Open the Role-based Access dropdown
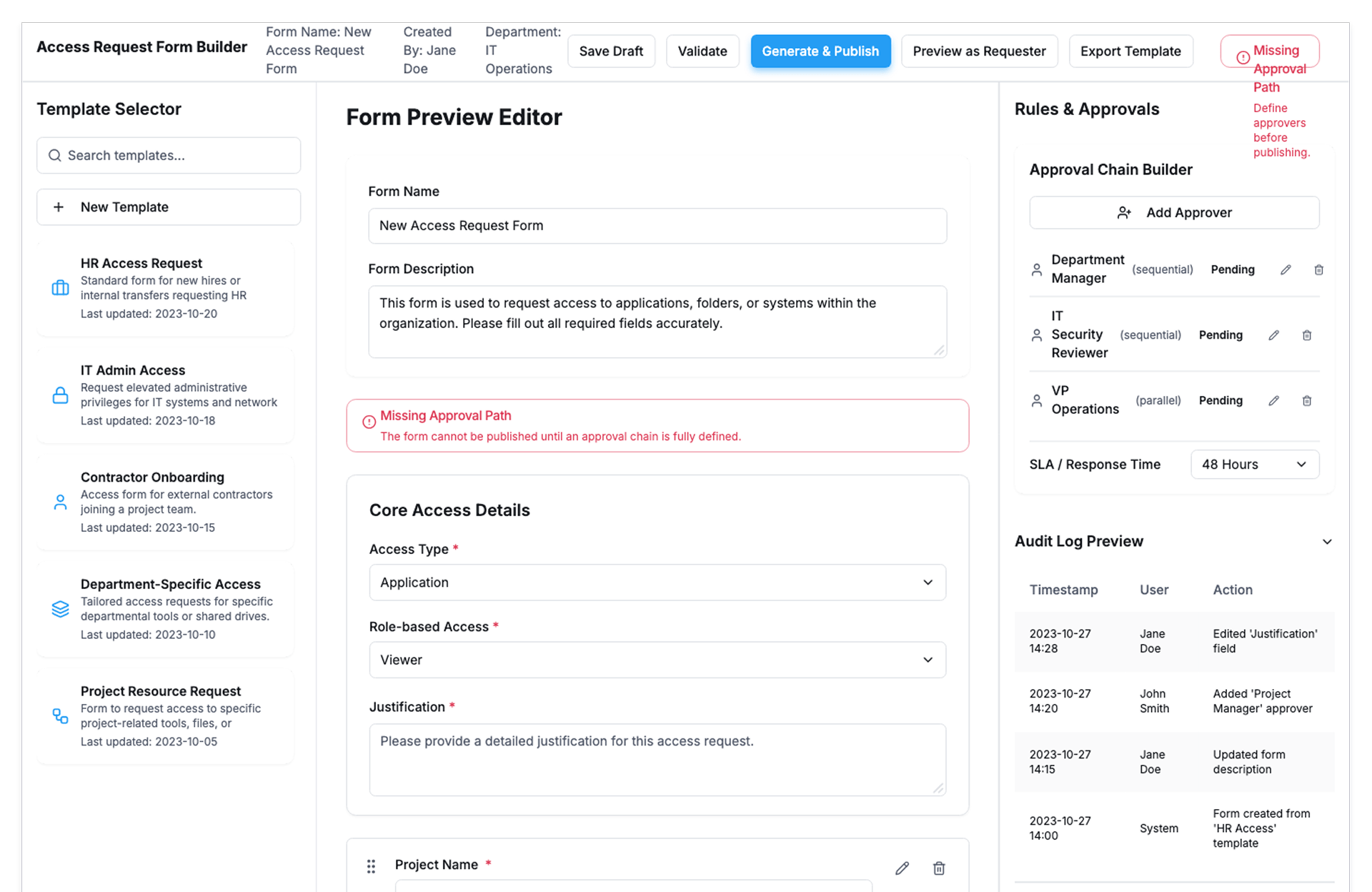The height and width of the screenshot is (892, 1372). click(657, 660)
